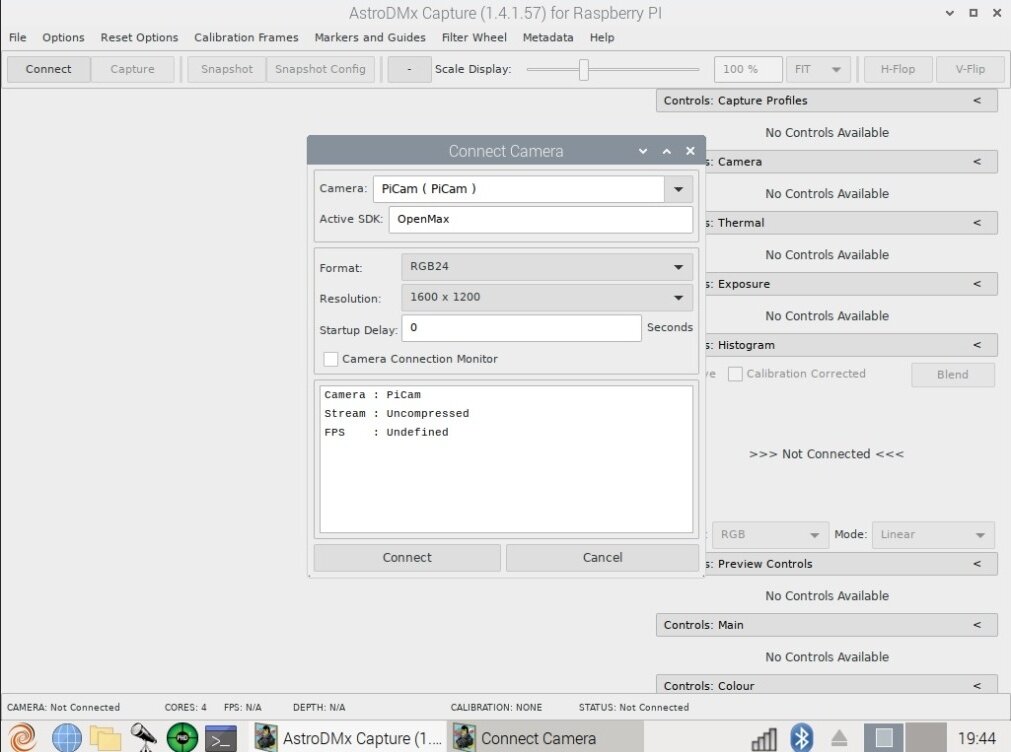Collapse the Controls: Colour panel
This screenshot has height=752, width=1011.
click(x=977, y=686)
